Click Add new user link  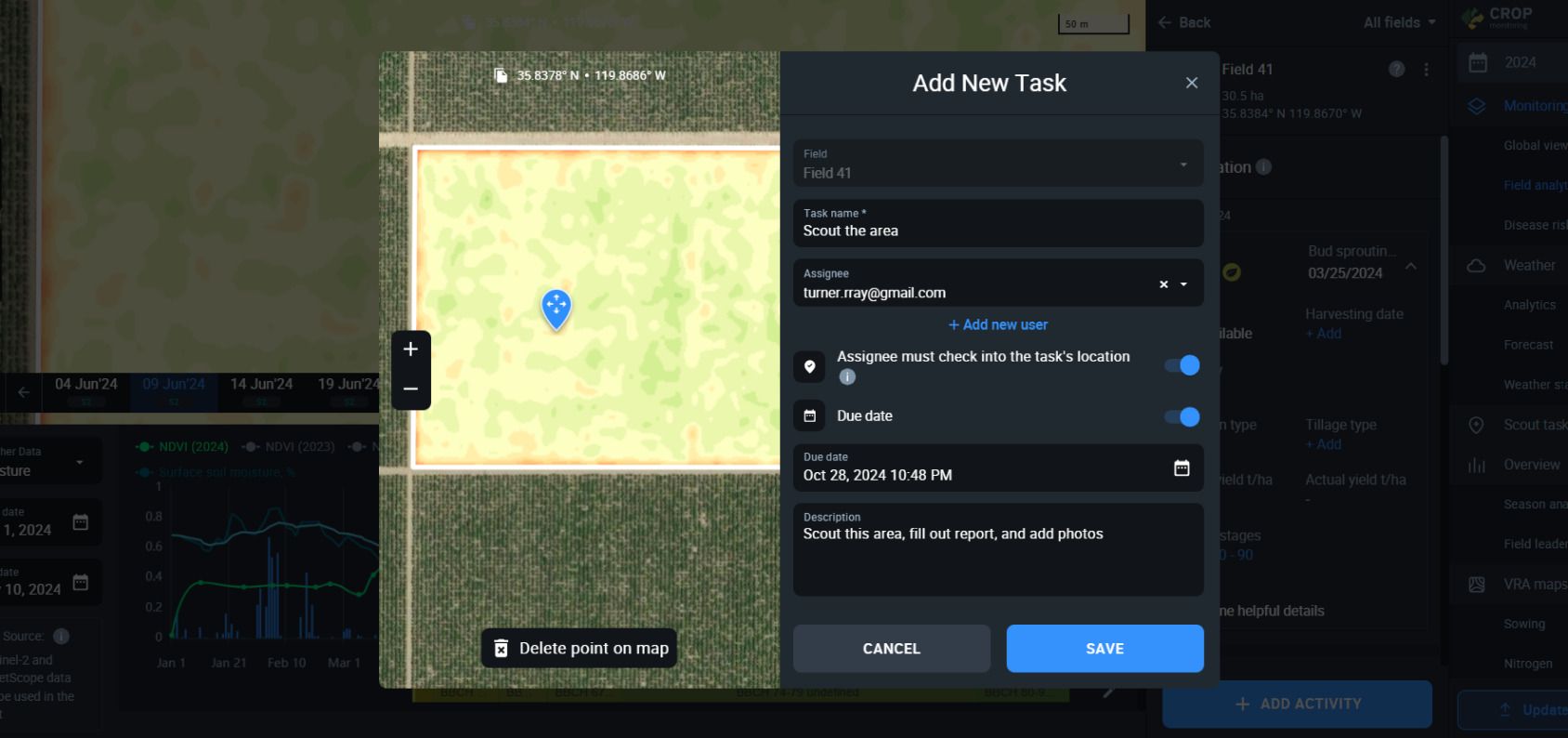tap(998, 324)
